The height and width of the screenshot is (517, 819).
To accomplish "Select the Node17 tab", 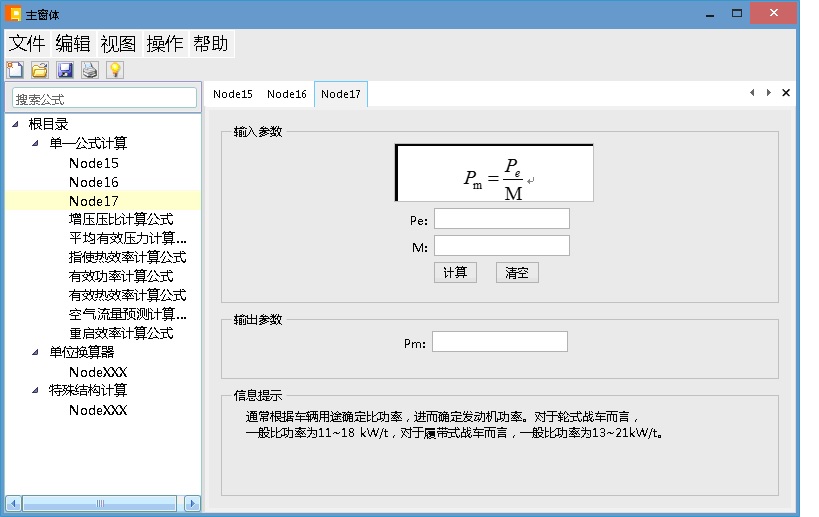I will [x=341, y=94].
